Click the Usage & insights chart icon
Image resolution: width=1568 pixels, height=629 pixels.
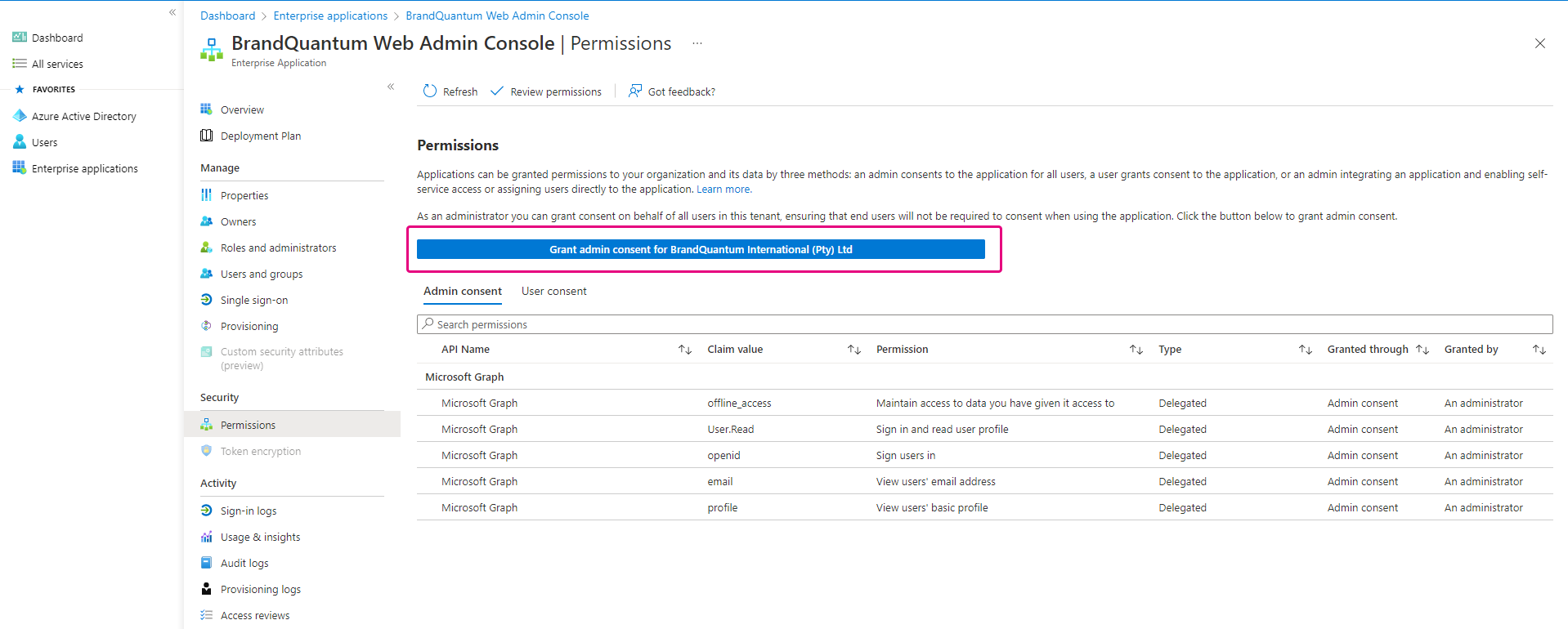click(206, 537)
